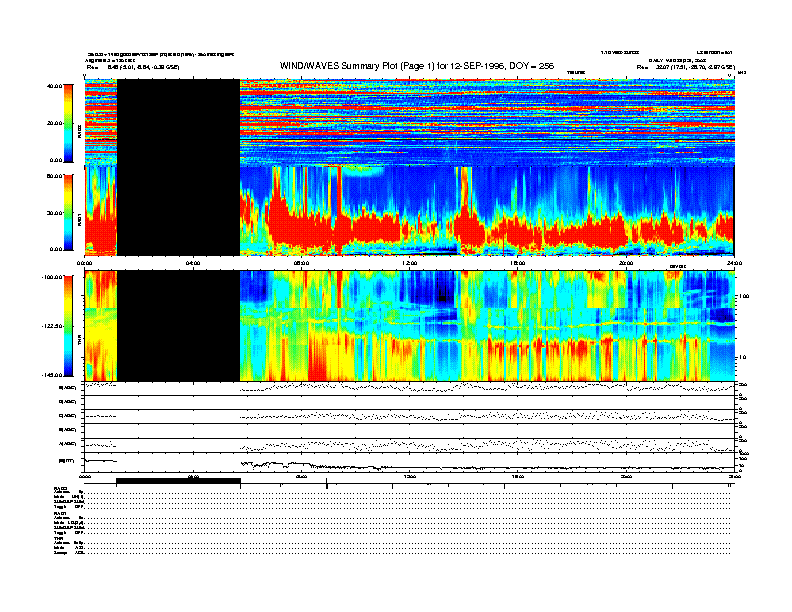Click the -145.00 label on TNR scale
Image resolution: width=792 pixels, height=612 pixels.
pyautogui.click(x=50, y=375)
